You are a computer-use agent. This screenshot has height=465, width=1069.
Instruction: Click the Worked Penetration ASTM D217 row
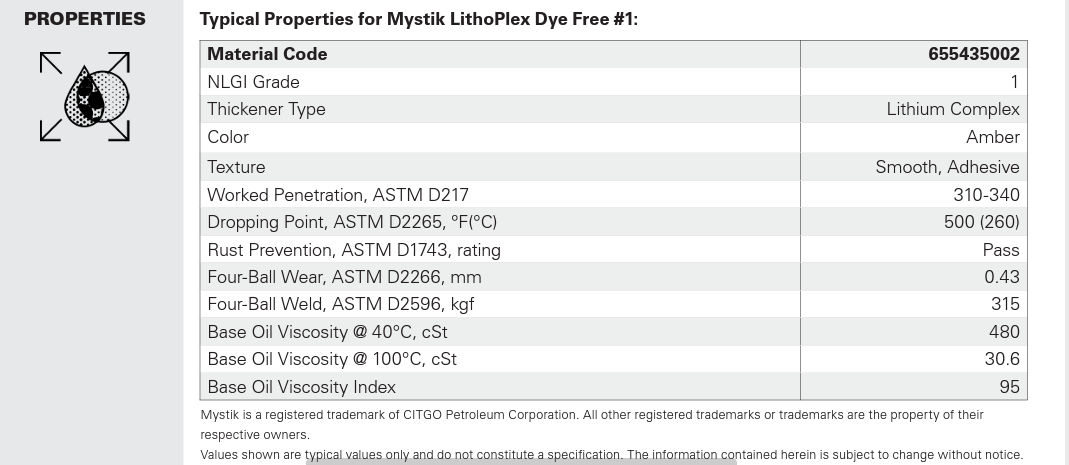[614, 194]
